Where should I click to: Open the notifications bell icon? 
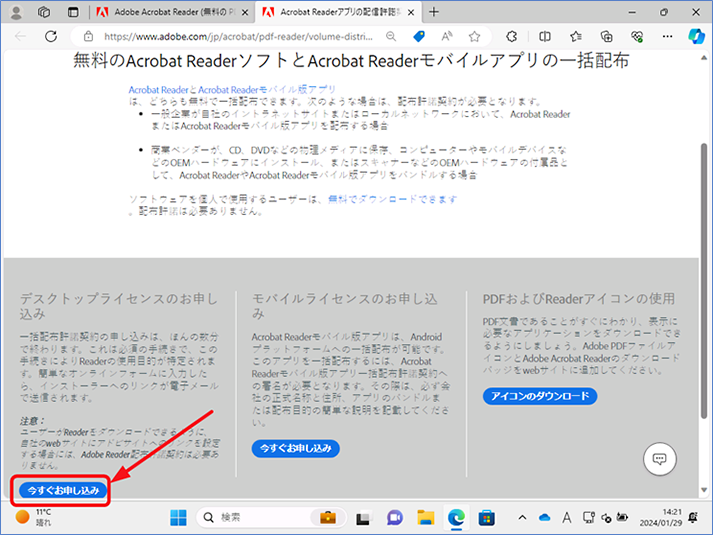pos(693,518)
